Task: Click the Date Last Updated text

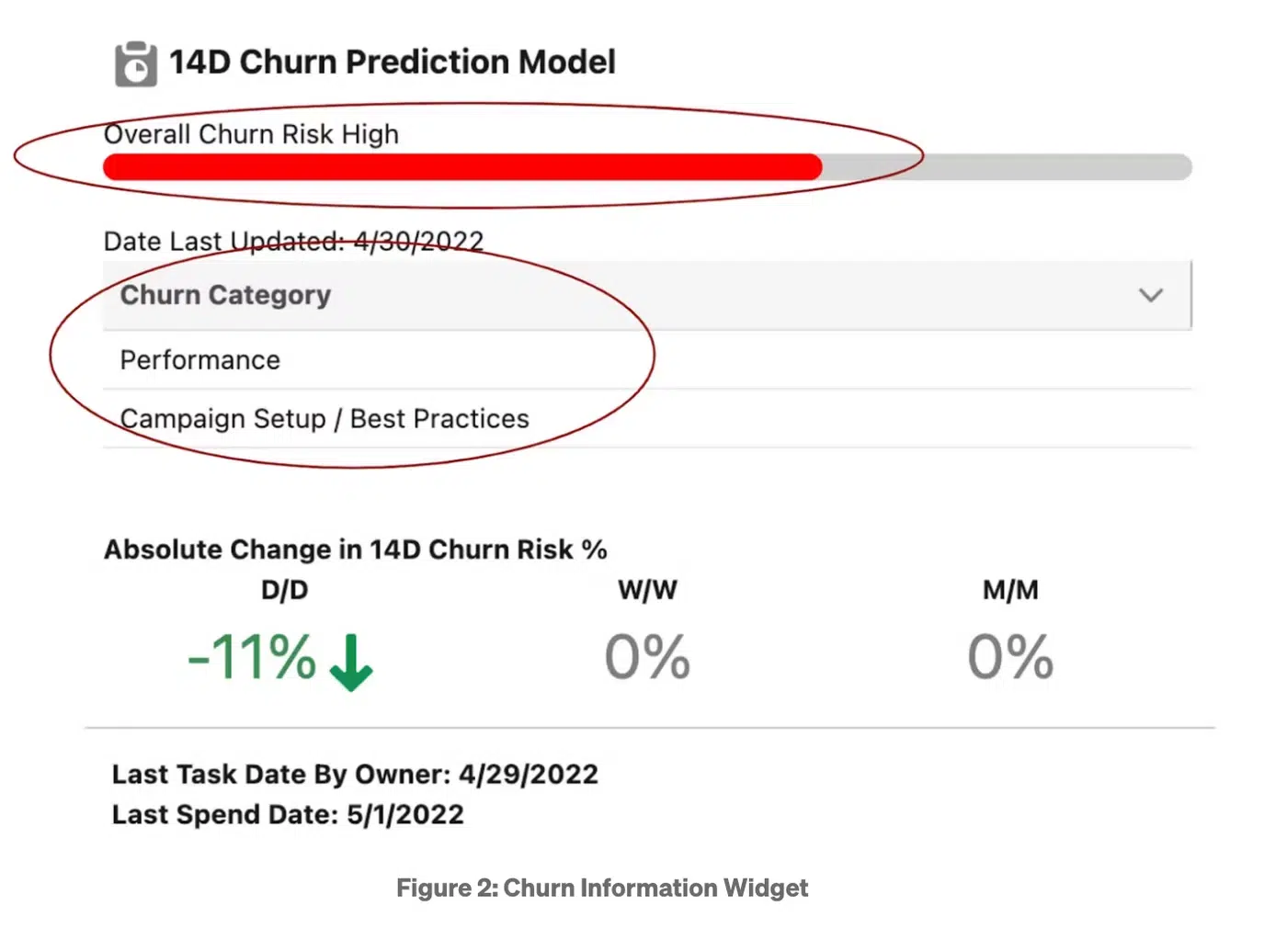Action: pos(293,242)
